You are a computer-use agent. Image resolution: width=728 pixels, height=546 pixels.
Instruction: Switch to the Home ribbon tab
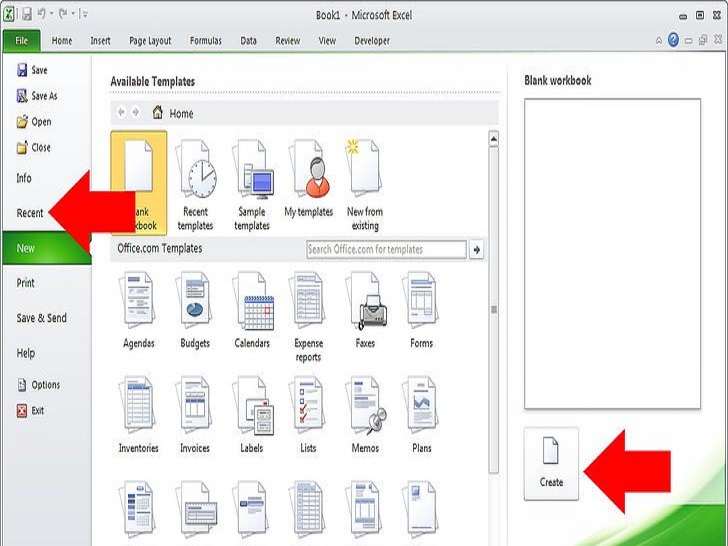tap(62, 41)
